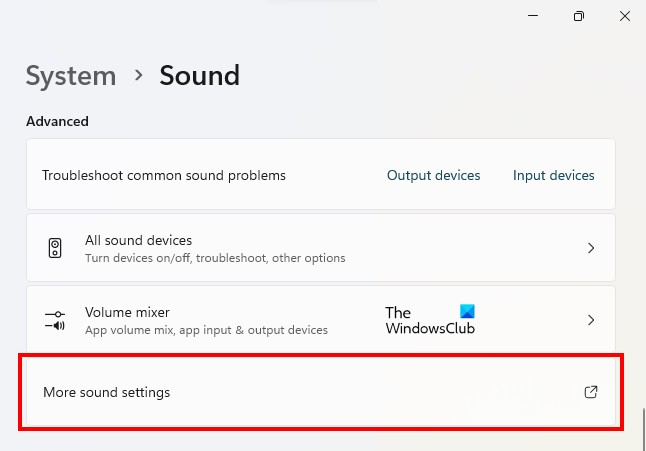Click the Volume mixer slider icon
This screenshot has width=646, height=451.
coord(55,320)
